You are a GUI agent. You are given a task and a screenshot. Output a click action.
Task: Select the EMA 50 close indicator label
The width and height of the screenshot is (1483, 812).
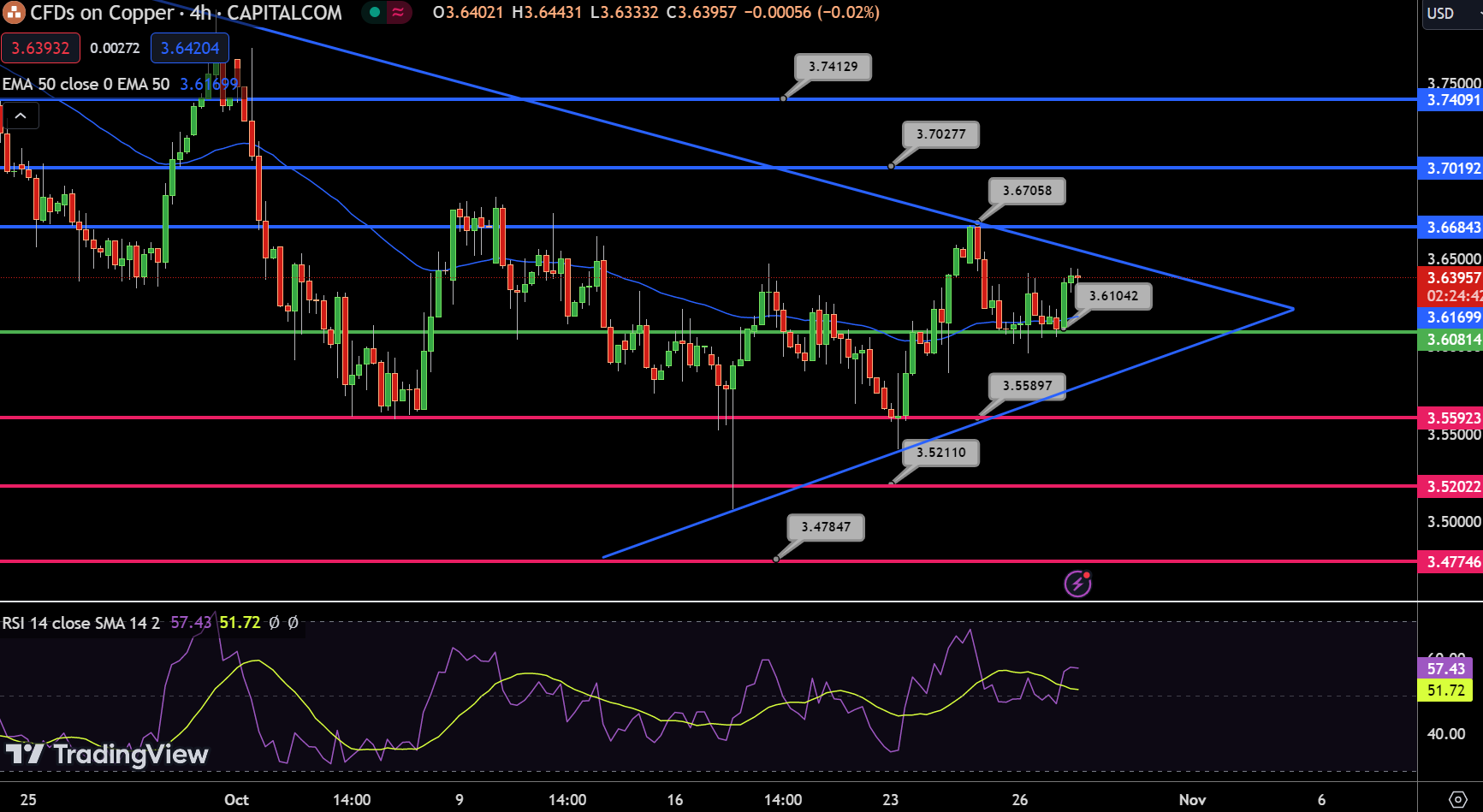(86, 84)
